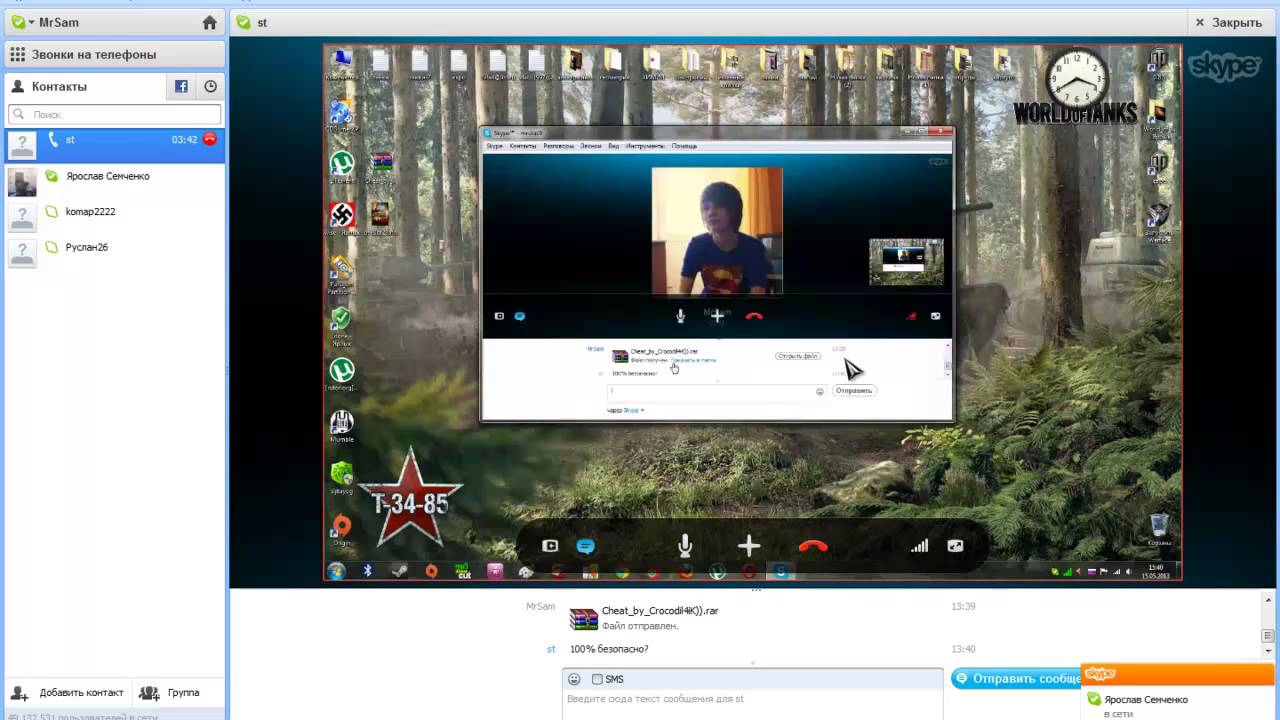1280x720 pixels.
Task: Click the call timer 03:42
Action: [185, 140]
